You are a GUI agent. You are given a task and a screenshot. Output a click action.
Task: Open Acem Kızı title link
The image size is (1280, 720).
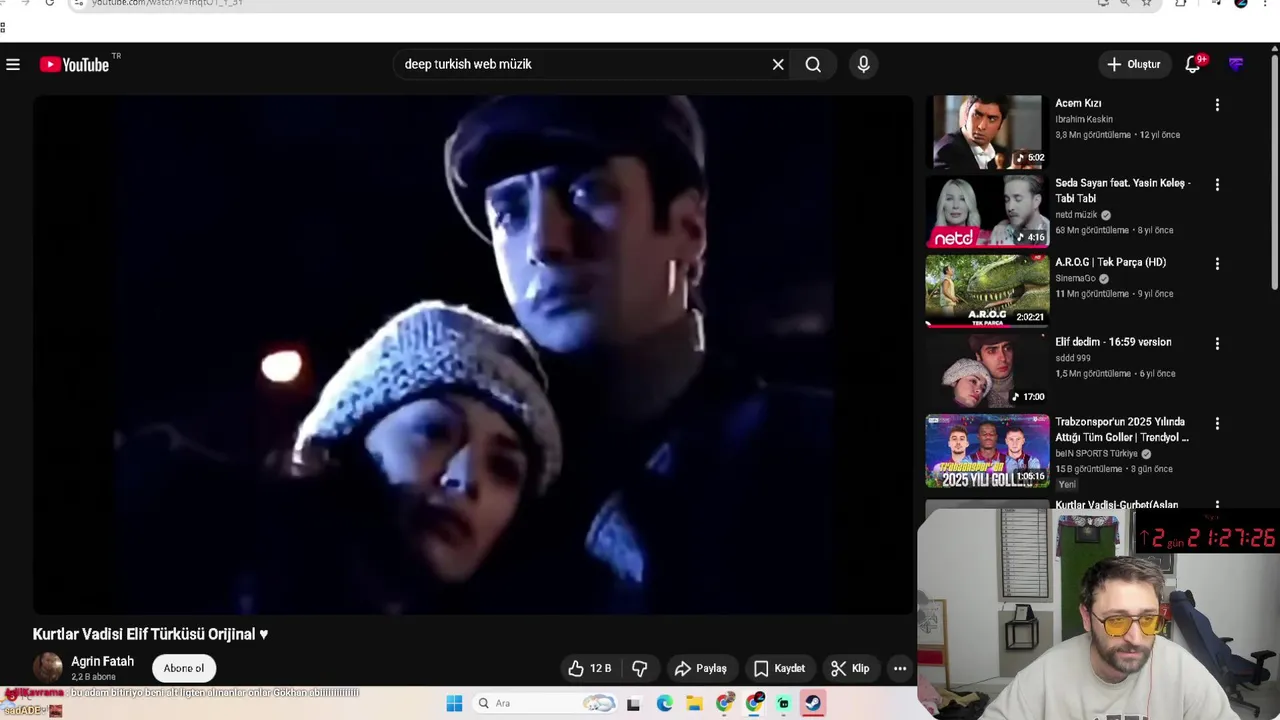point(1078,103)
